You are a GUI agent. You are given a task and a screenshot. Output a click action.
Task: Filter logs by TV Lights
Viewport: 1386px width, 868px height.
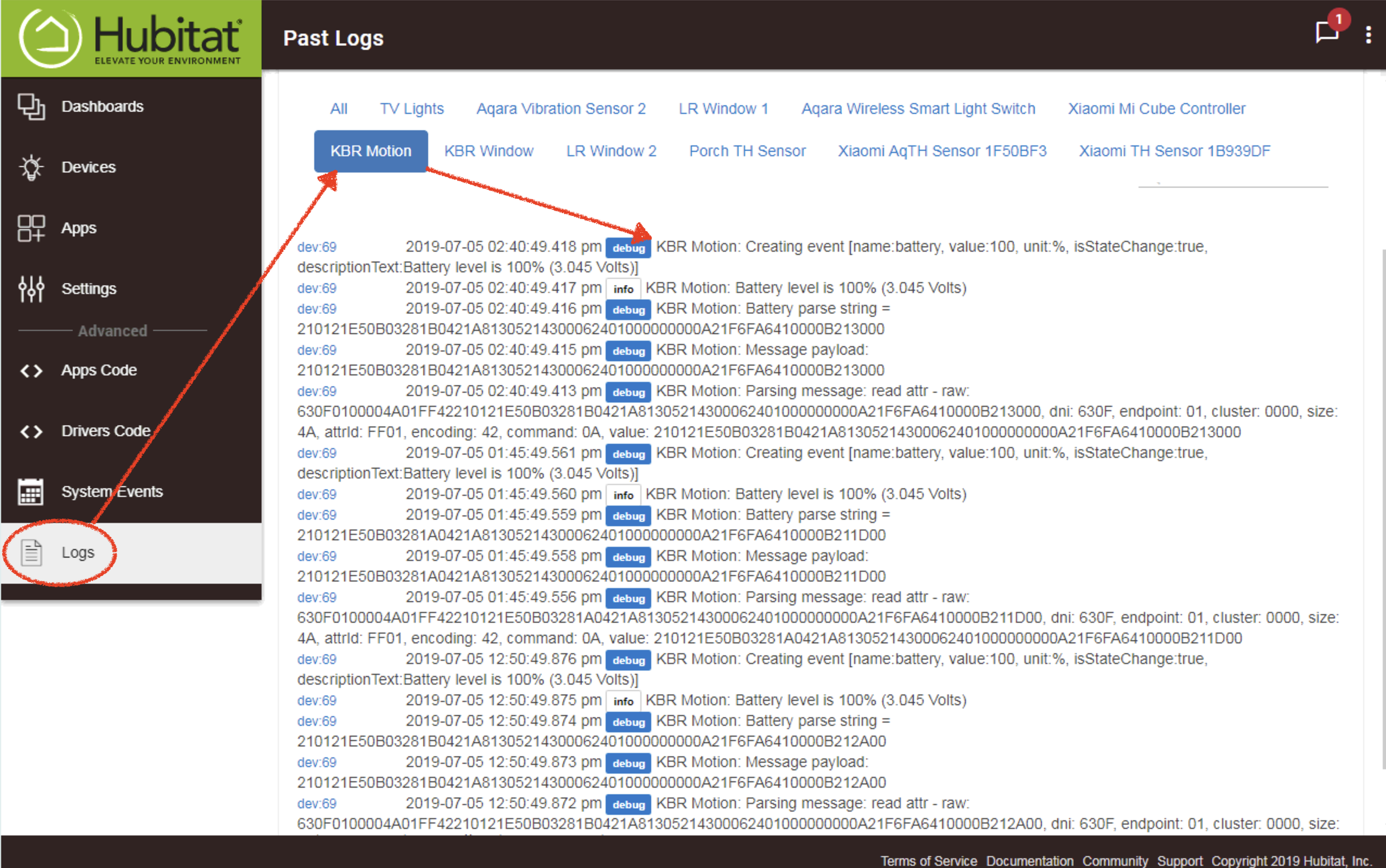click(x=412, y=109)
